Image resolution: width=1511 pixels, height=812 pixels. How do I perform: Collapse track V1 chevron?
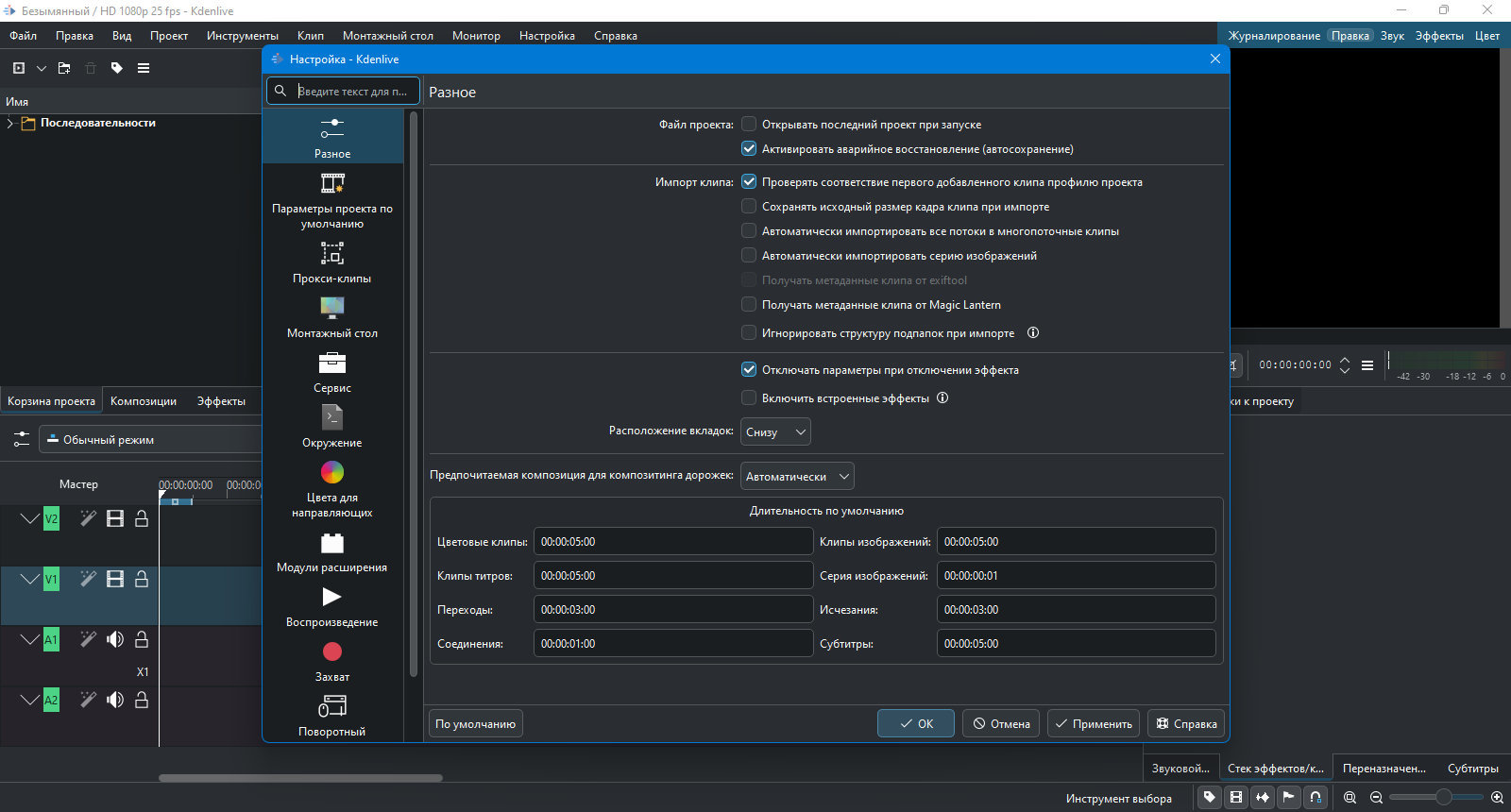point(30,579)
